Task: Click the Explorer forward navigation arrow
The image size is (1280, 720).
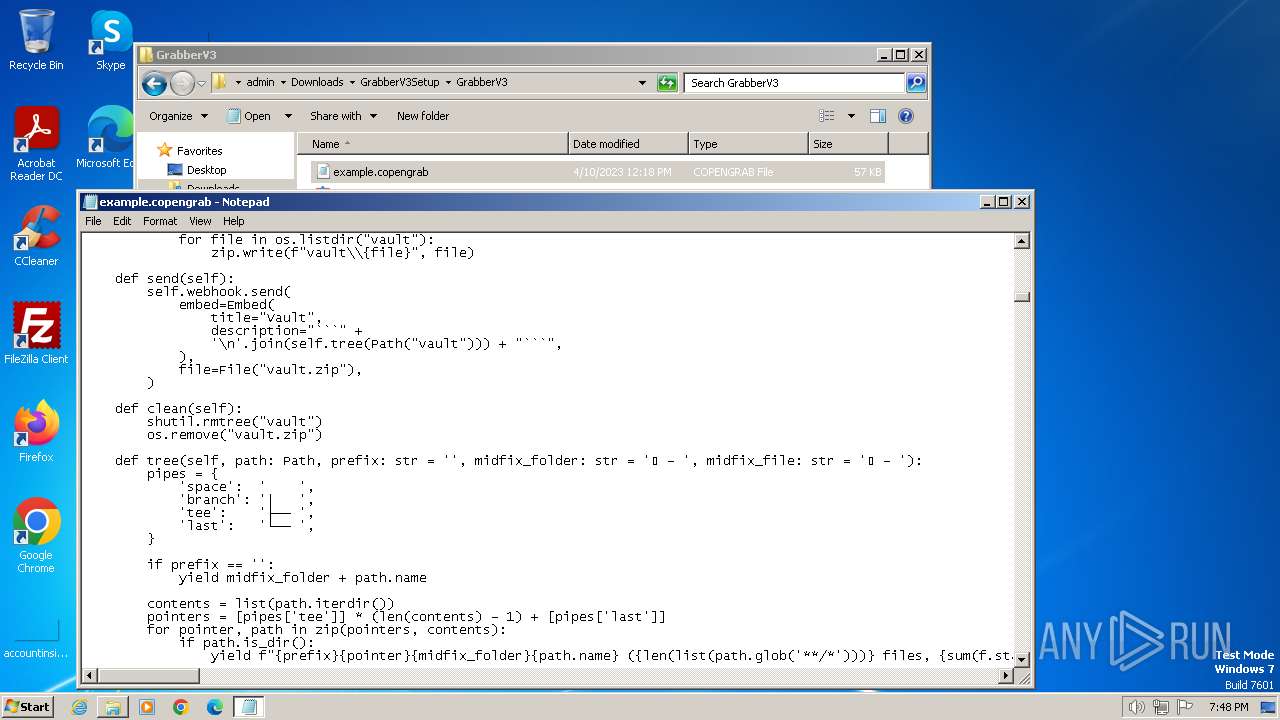Action: [182, 83]
